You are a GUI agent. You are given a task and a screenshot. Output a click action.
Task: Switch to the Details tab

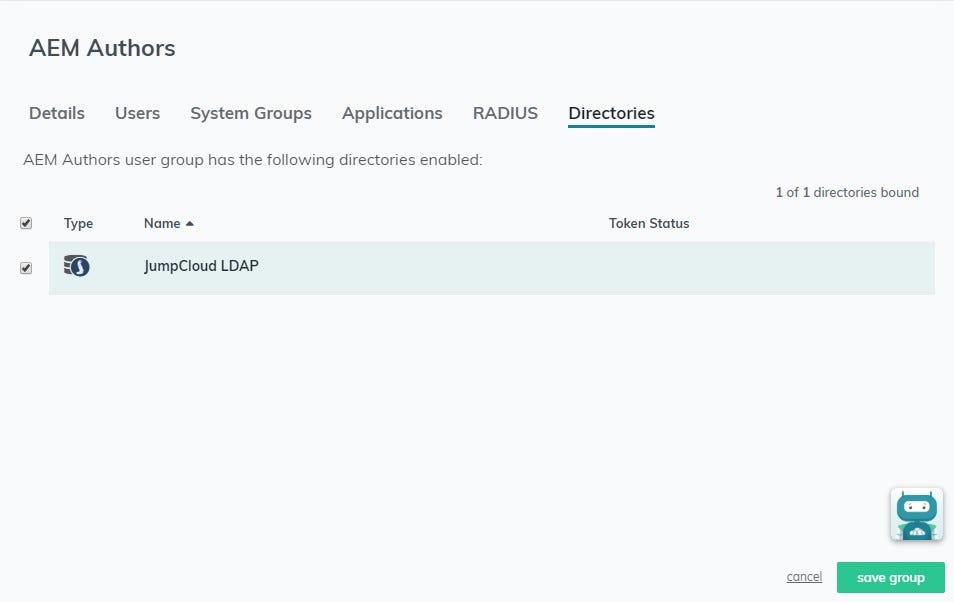(x=56, y=113)
